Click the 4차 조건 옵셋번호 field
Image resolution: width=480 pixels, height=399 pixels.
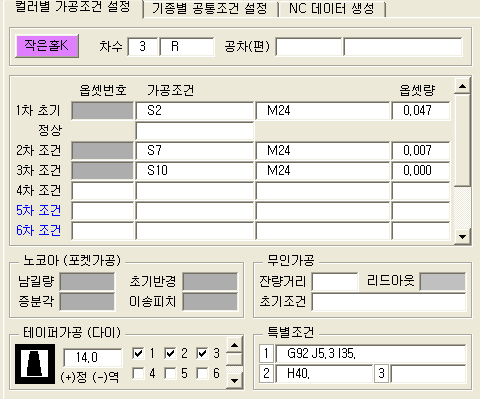coord(103,191)
